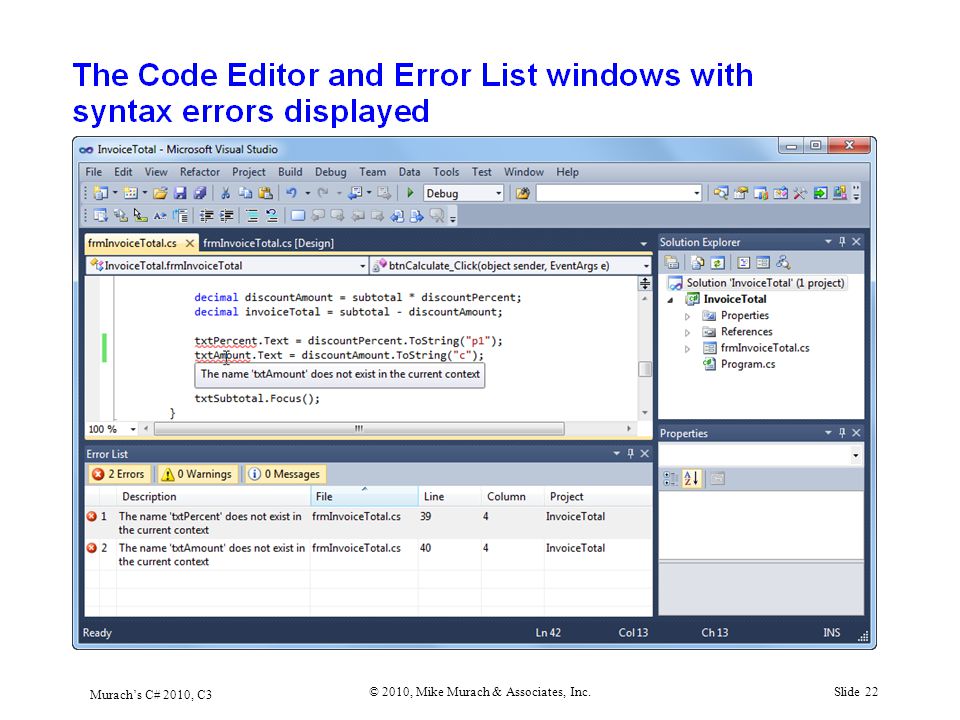Image resolution: width=960 pixels, height=720 pixels.
Task: Click the editor vertical scrollbar thumb
Action: pyautogui.click(x=645, y=369)
